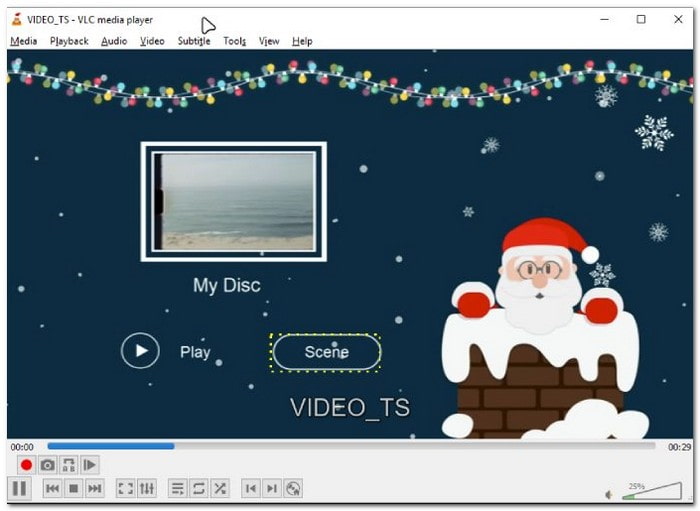This screenshot has width=700, height=511.
Task: Open extended settings equalizer icon
Action: click(147, 488)
